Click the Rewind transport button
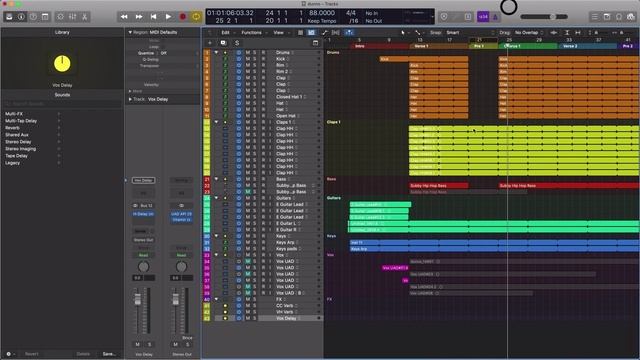The height and width of the screenshot is (360, 640). (124, 17)
